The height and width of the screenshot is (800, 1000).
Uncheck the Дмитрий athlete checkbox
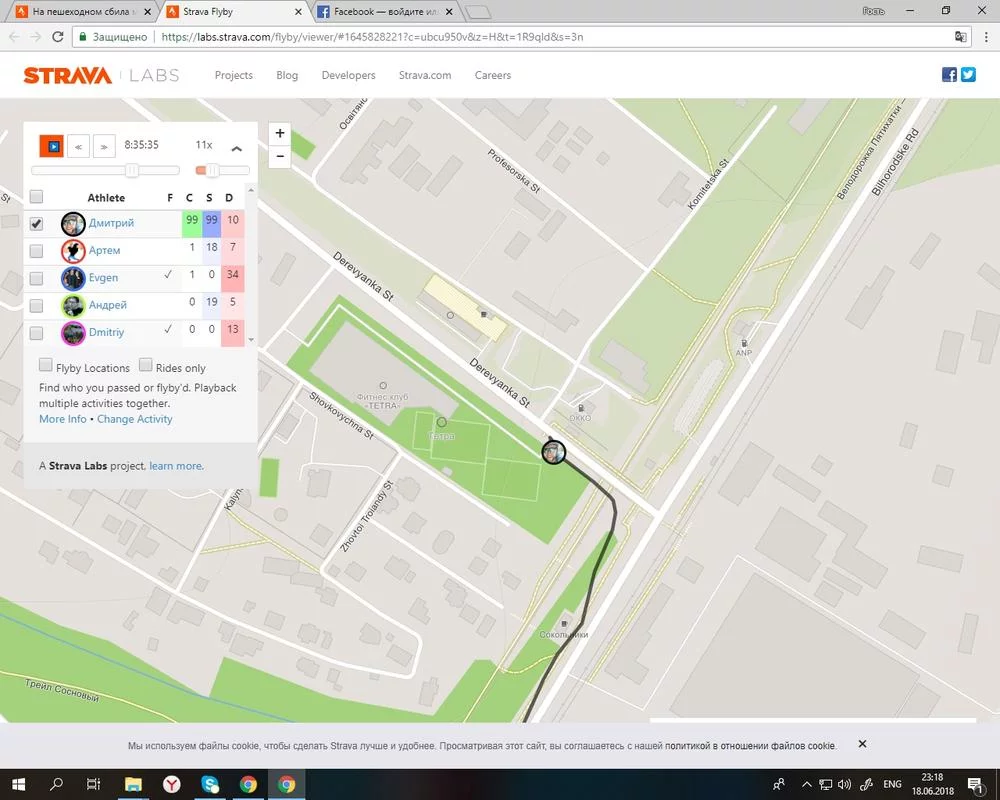(x=36, y=224)
